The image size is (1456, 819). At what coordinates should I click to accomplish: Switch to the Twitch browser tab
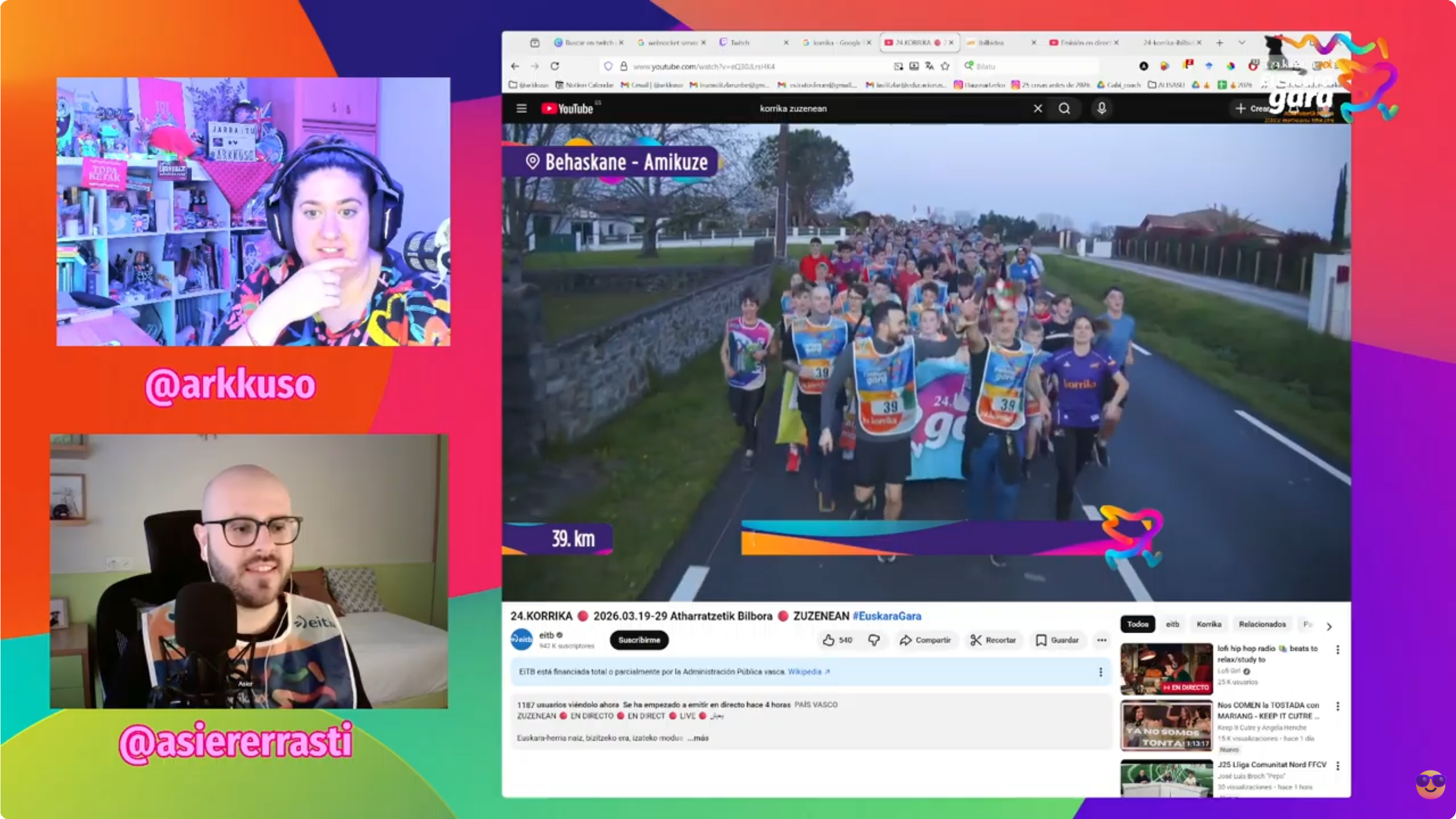click(x=741, y=42)
